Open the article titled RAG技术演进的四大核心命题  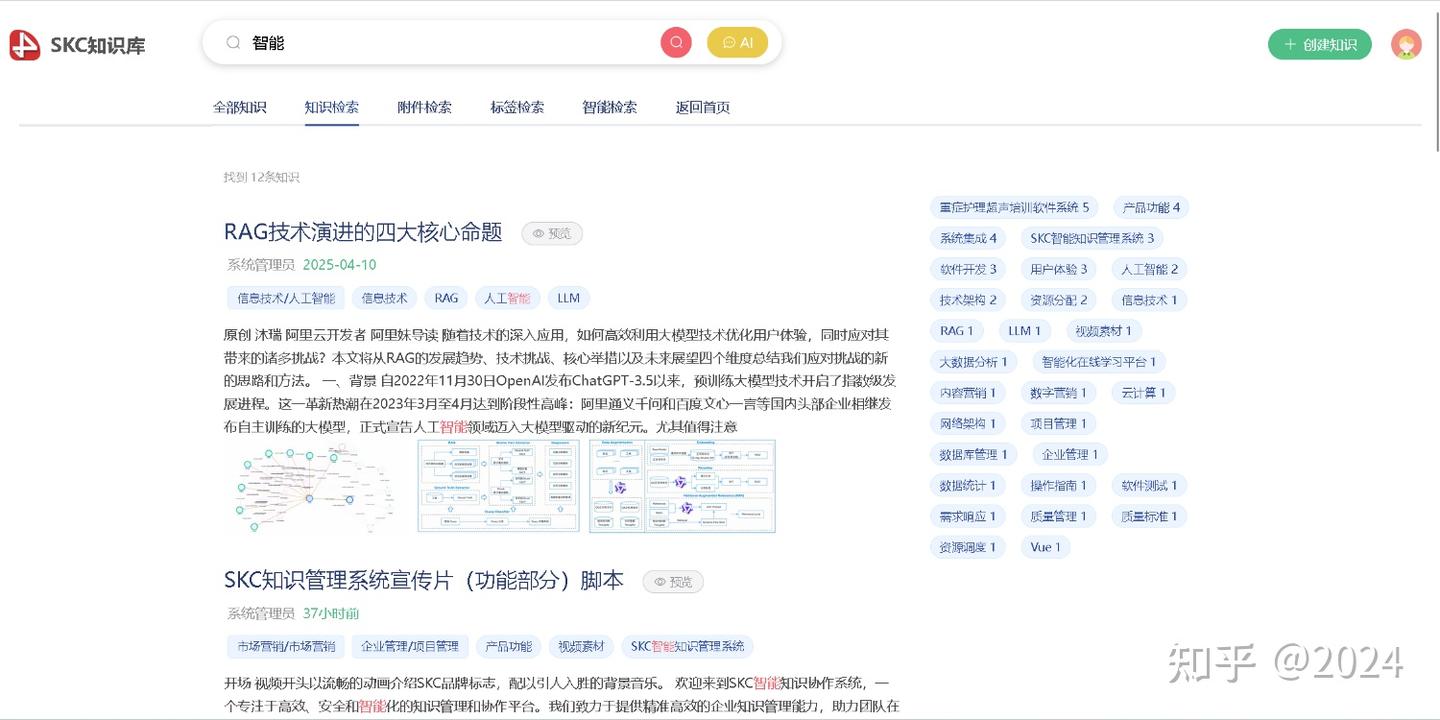coord(363,232)
